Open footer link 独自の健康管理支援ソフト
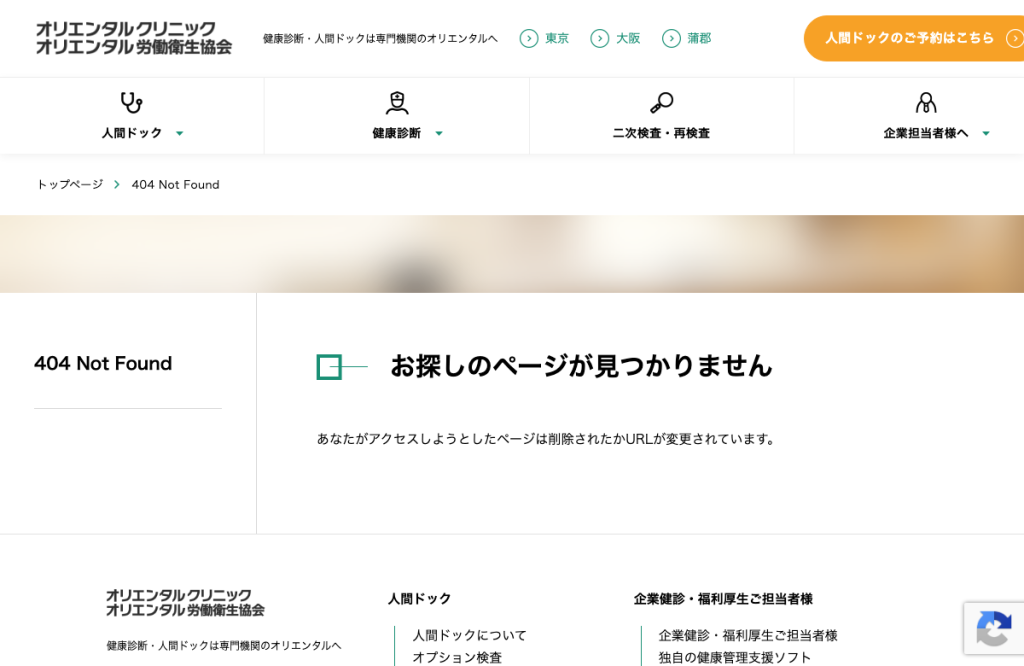Image resolution: width=1024 pixels, height=666 pixels. click(x=735, y=658)
